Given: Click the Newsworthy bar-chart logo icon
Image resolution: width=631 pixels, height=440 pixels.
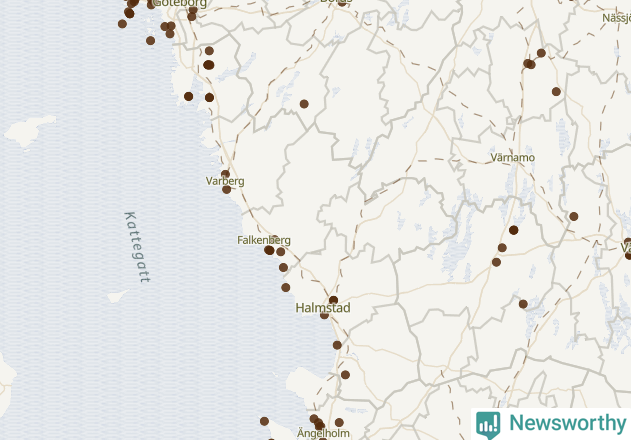Looking at the screenshot, I should (x=488, y=425).
